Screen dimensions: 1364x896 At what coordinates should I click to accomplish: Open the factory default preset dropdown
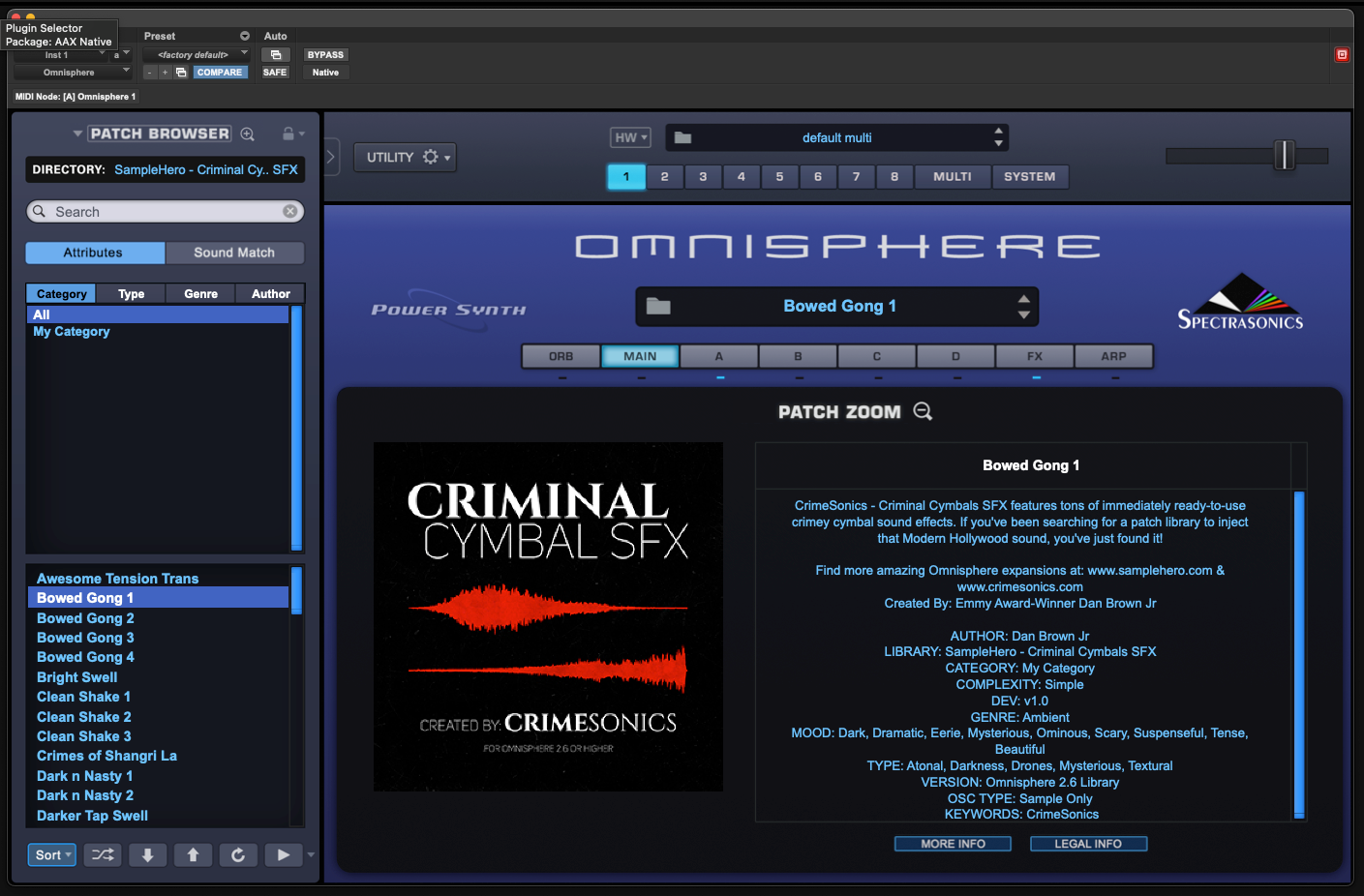(197, 55)
